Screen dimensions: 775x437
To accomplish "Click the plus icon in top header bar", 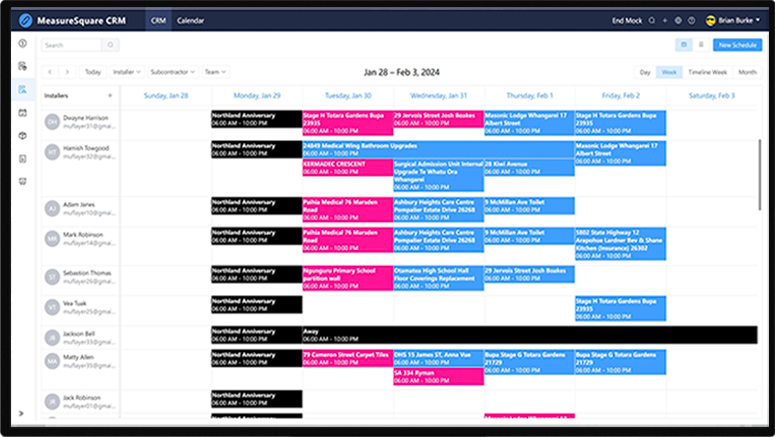I will (x=665, y=20).
